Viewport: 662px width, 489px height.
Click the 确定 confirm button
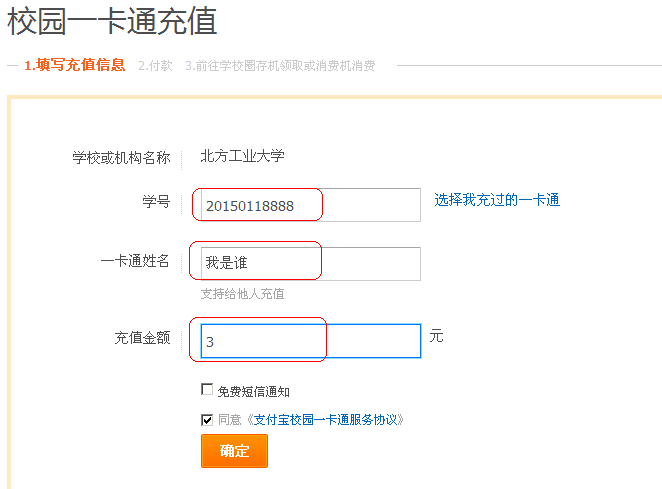click(x=234, y=451)
